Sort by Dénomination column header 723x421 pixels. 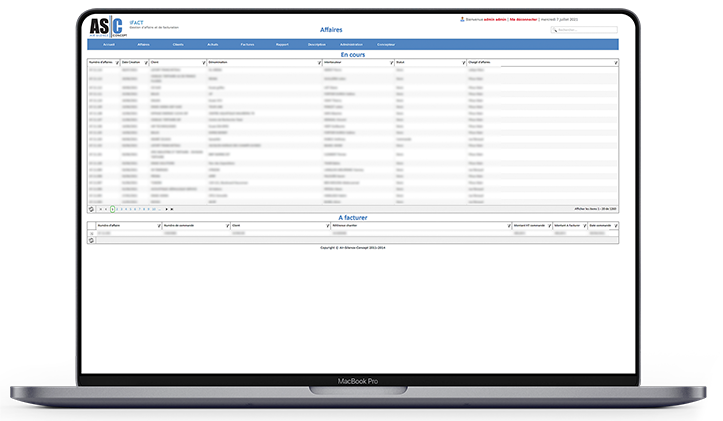tap(218, 62)
